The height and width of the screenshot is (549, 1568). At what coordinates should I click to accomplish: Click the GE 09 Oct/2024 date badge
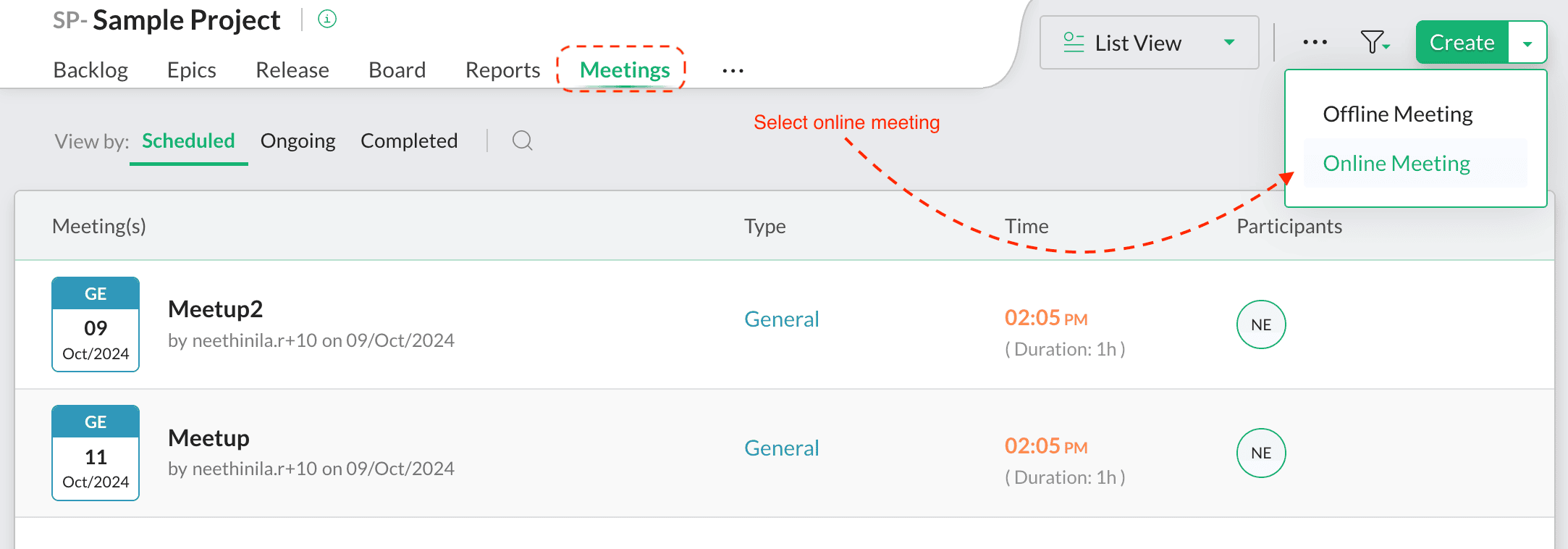coord(96,324)
